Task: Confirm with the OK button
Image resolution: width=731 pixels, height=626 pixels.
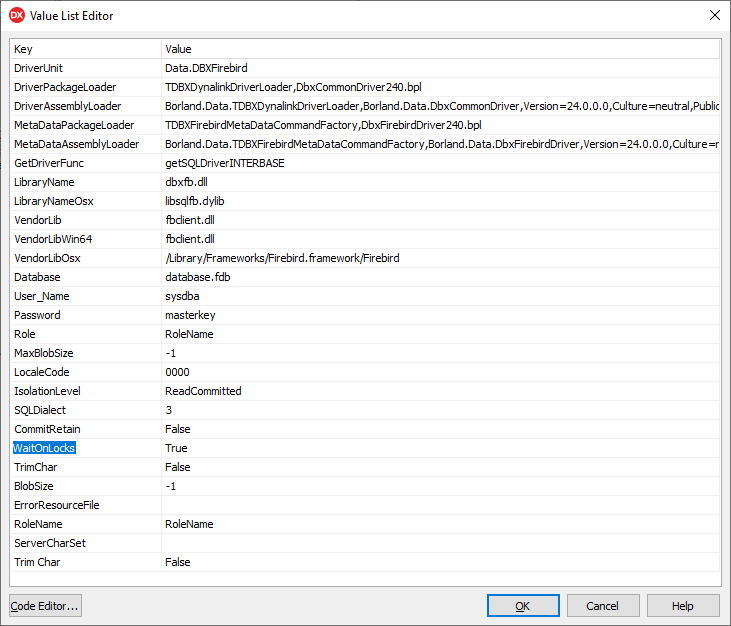Action: (x=523, y=605)
